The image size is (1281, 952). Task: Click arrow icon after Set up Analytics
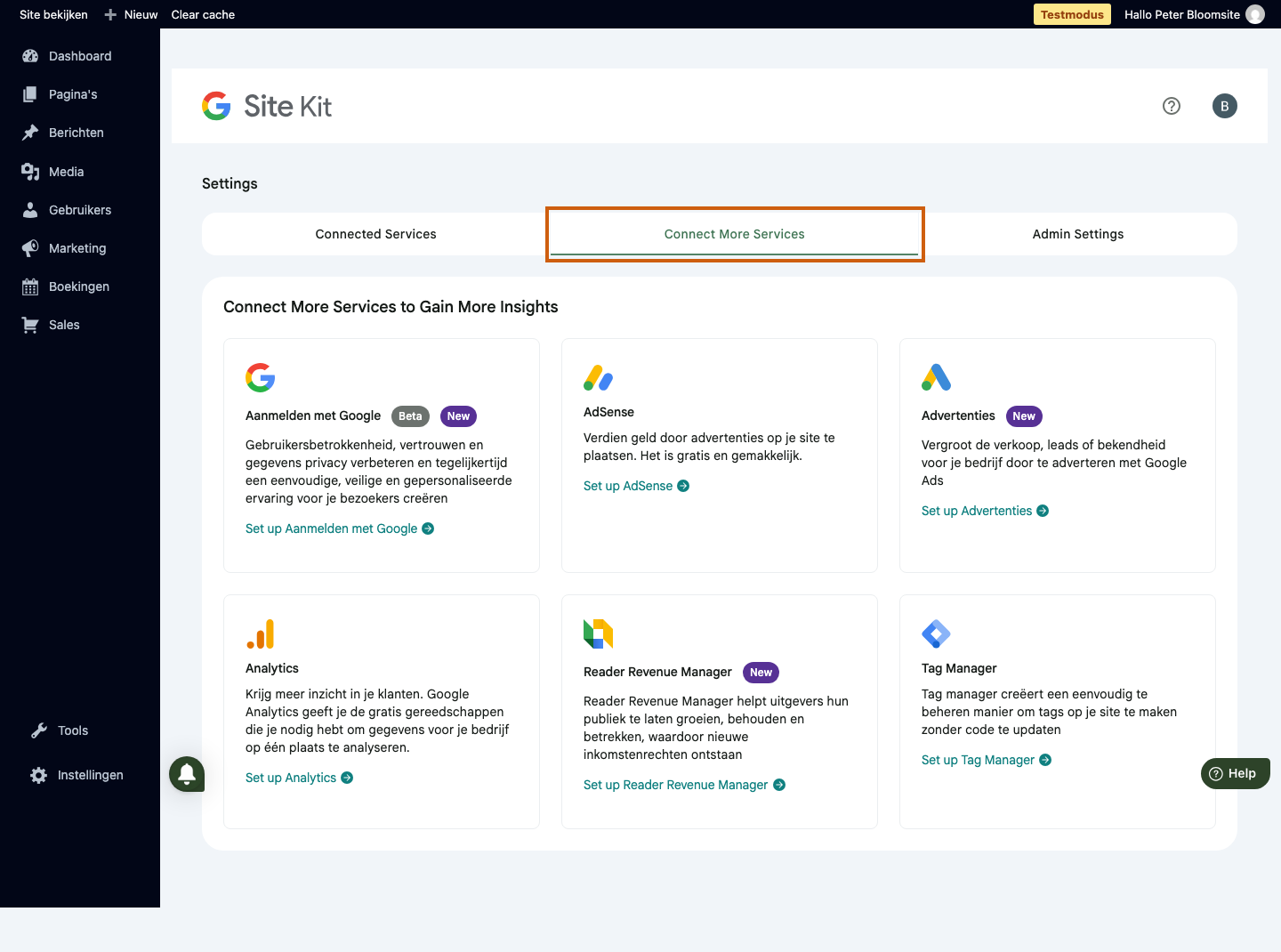click(x=347, y=778)
